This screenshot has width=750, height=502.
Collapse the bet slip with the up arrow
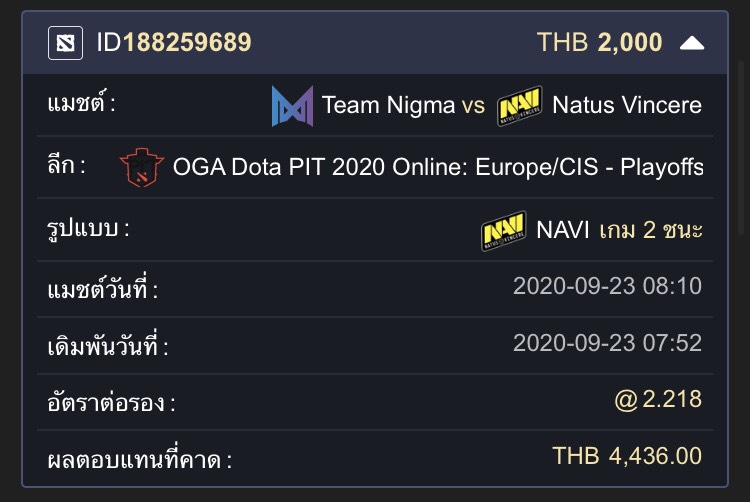(692, 44)
